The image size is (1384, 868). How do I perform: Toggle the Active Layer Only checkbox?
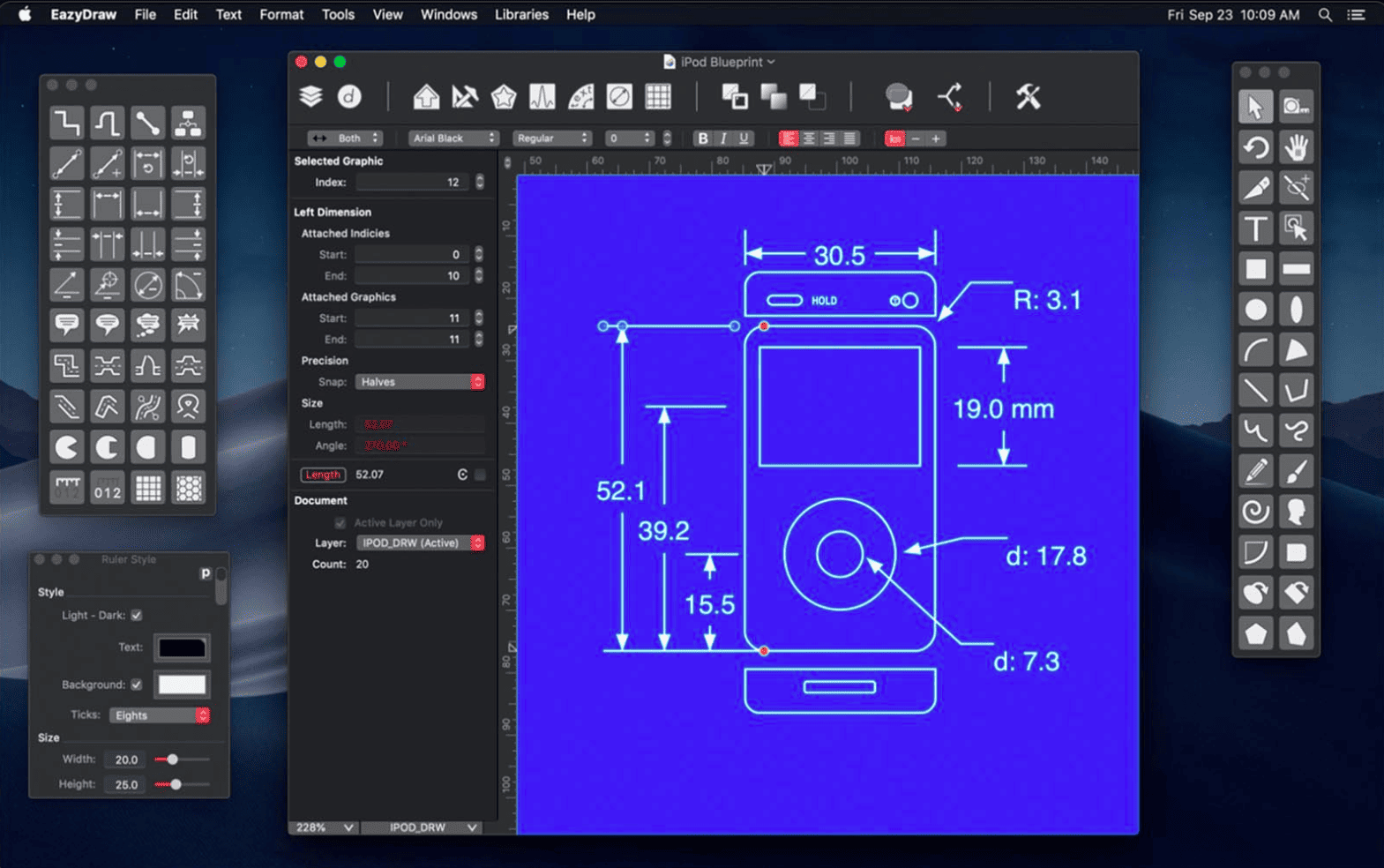(340, 523)
